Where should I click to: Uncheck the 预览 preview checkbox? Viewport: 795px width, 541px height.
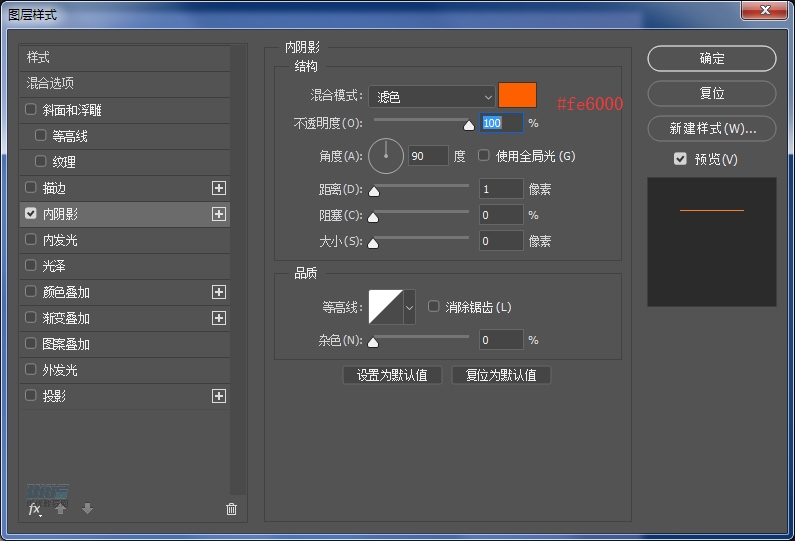680,159
